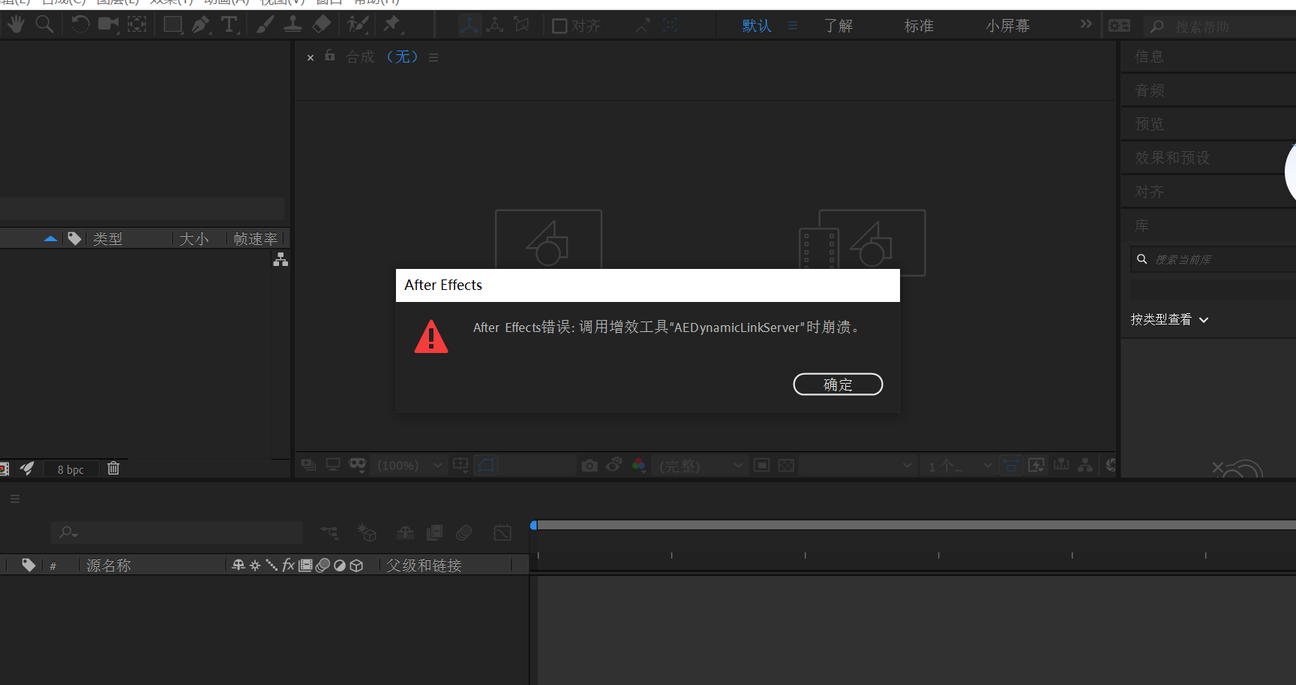Viewport: 1296px width, 685px height.
Task: Toggle the mask and shape path visibility icon
Action: (486, 465)
